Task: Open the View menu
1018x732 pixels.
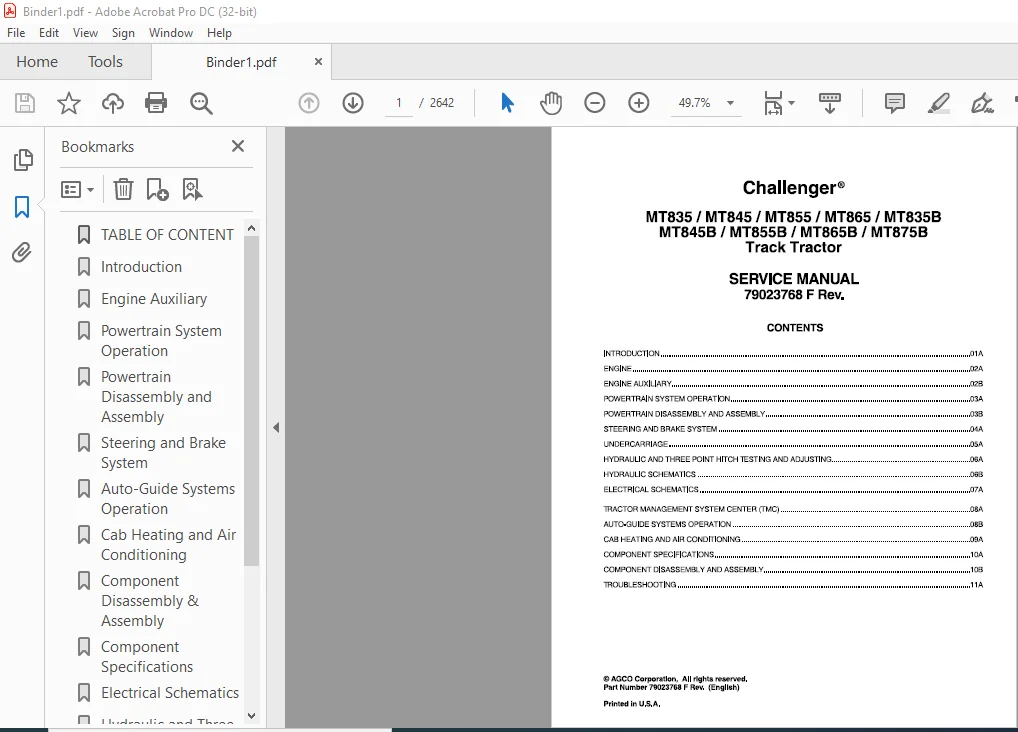Action: pyautogui.click(x=85, y=32)
